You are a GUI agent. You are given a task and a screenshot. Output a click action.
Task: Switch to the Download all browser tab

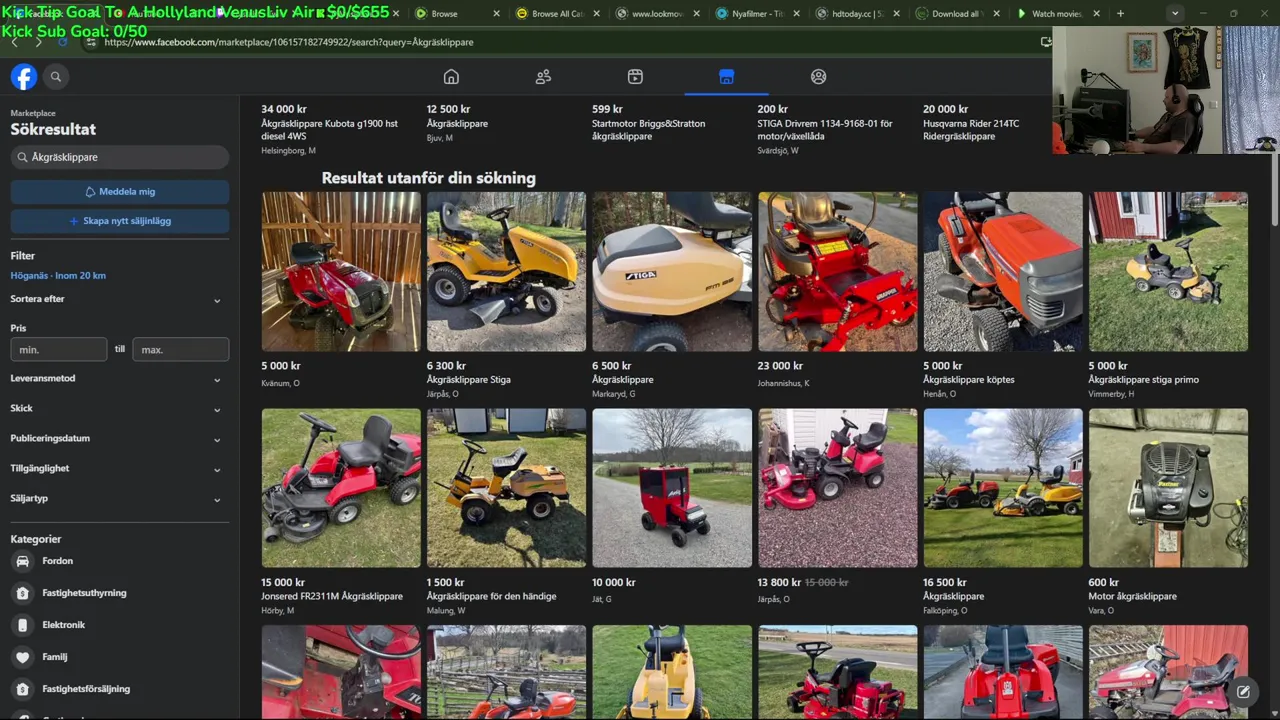click(x=957, y=14)
